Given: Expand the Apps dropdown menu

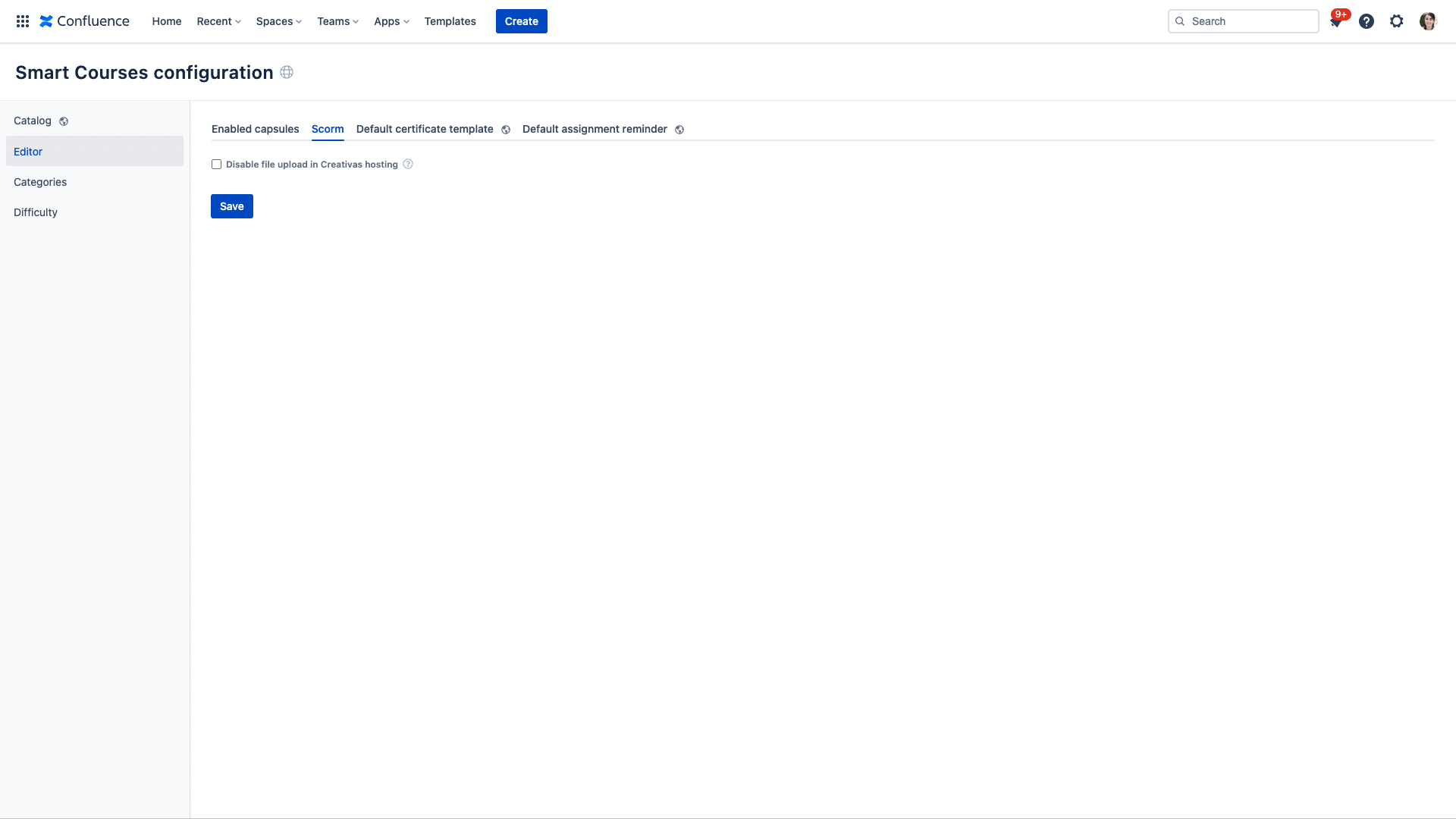Looking at the screenshot, I should pos(391,21).
